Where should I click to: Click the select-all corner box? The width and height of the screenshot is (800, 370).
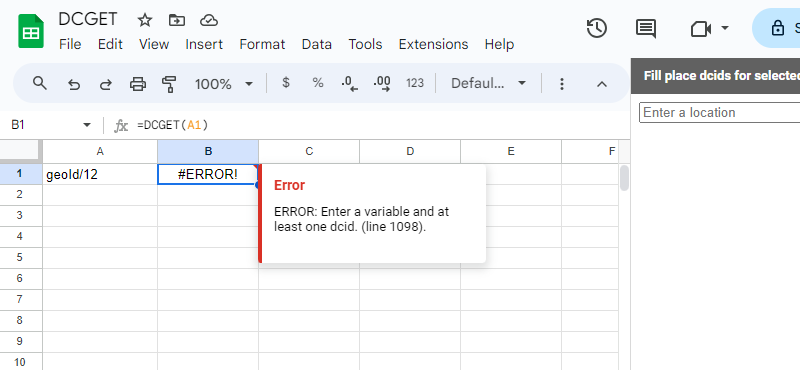click(20, 151)
